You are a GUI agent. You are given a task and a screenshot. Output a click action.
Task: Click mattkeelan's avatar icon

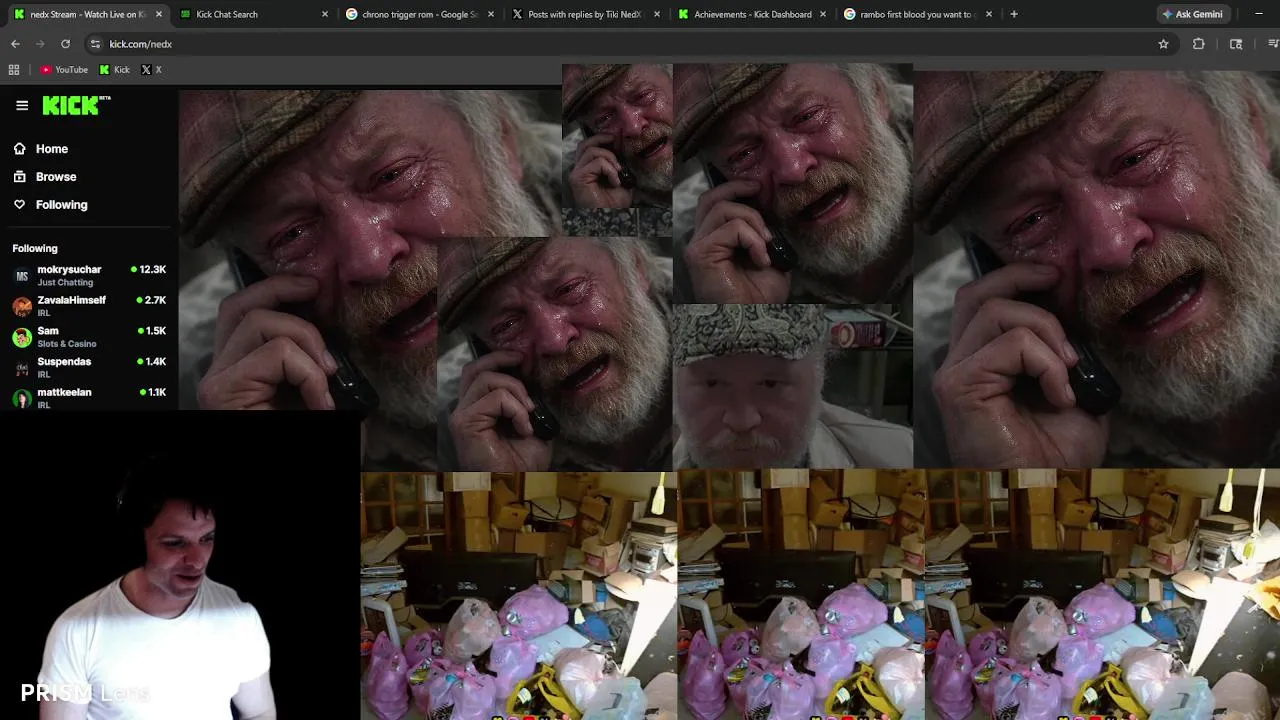[22, 398]
